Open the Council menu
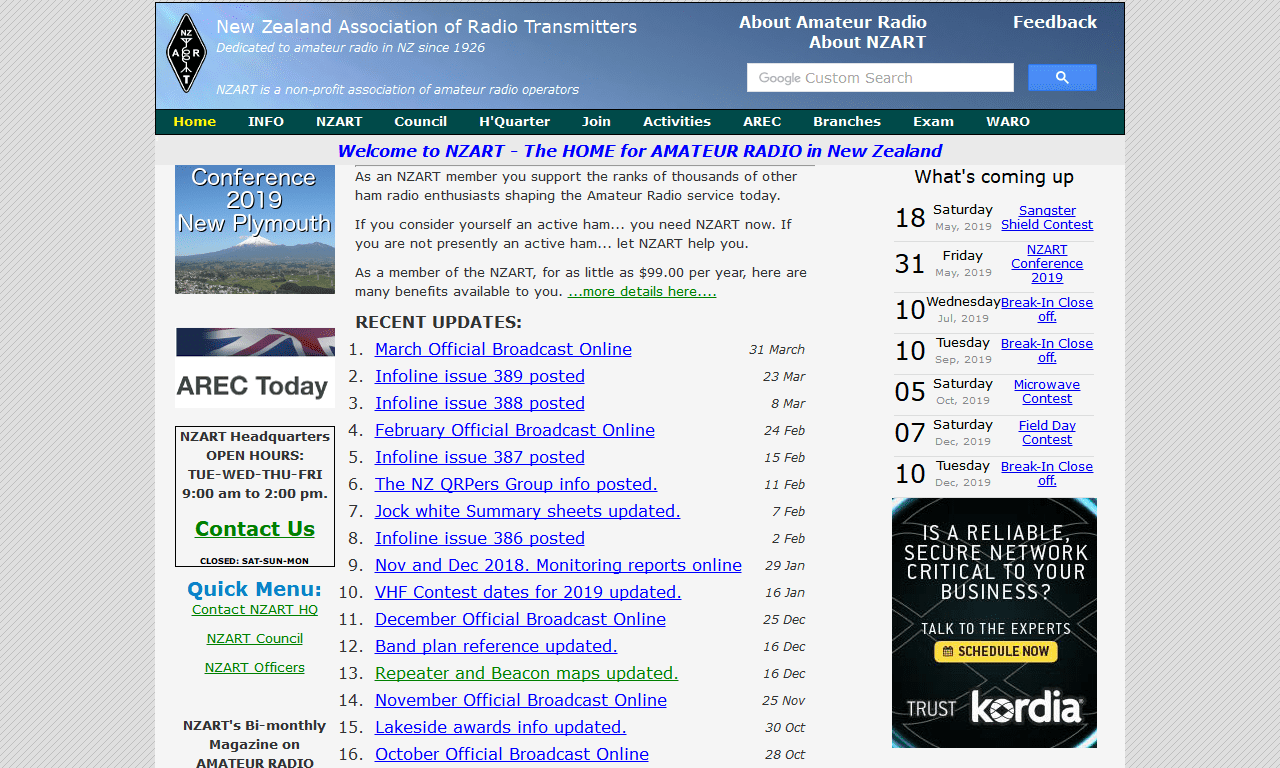This screenshot has width=1280, height=768. (420, 122)
